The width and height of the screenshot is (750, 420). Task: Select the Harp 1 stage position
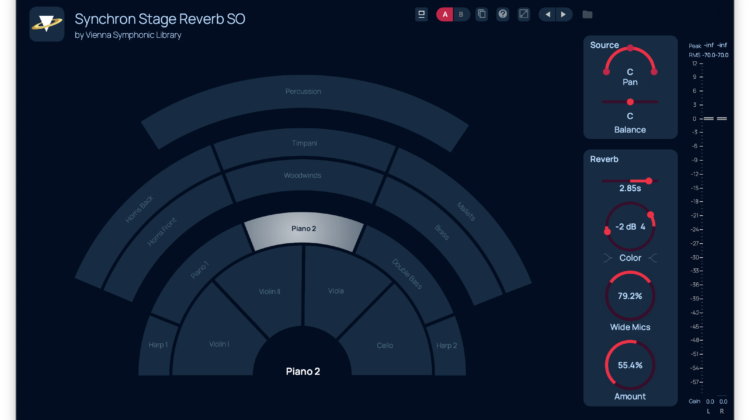[158, 344]
